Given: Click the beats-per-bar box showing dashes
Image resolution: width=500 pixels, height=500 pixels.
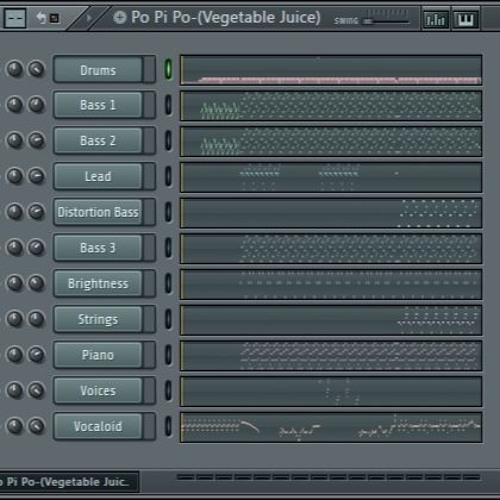Looking at the screenshot, I should click(x=15, y=18).
